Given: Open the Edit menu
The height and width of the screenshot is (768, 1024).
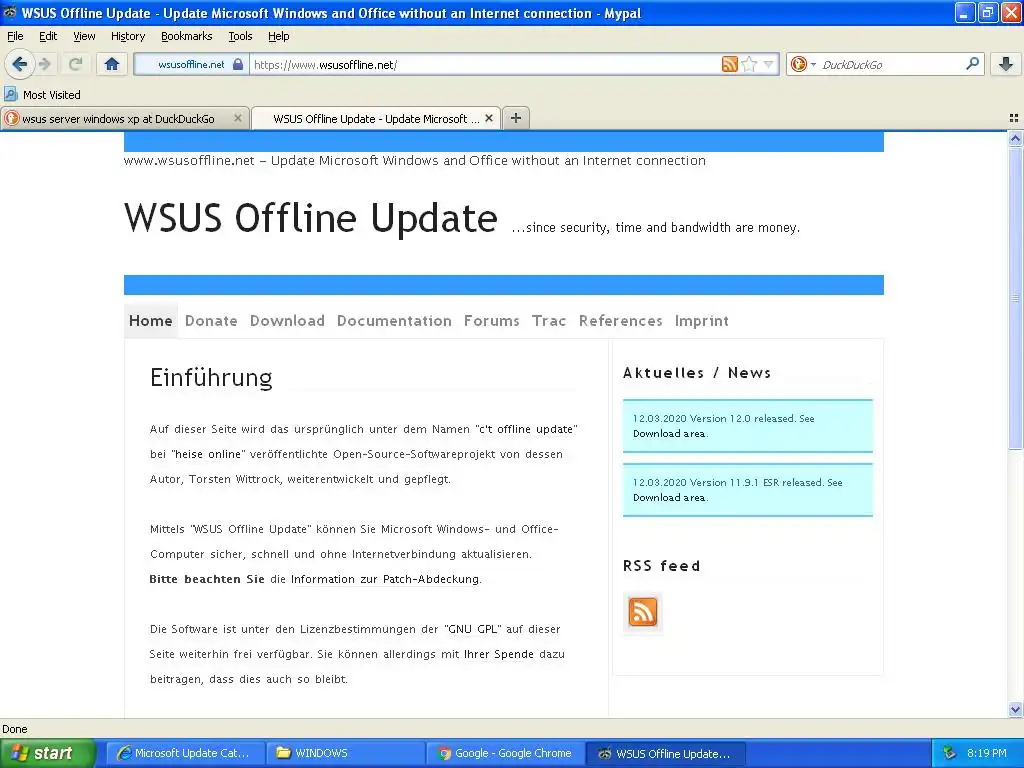Looking at the screenshot, I should pyautogui.click(x=48, y=36).
